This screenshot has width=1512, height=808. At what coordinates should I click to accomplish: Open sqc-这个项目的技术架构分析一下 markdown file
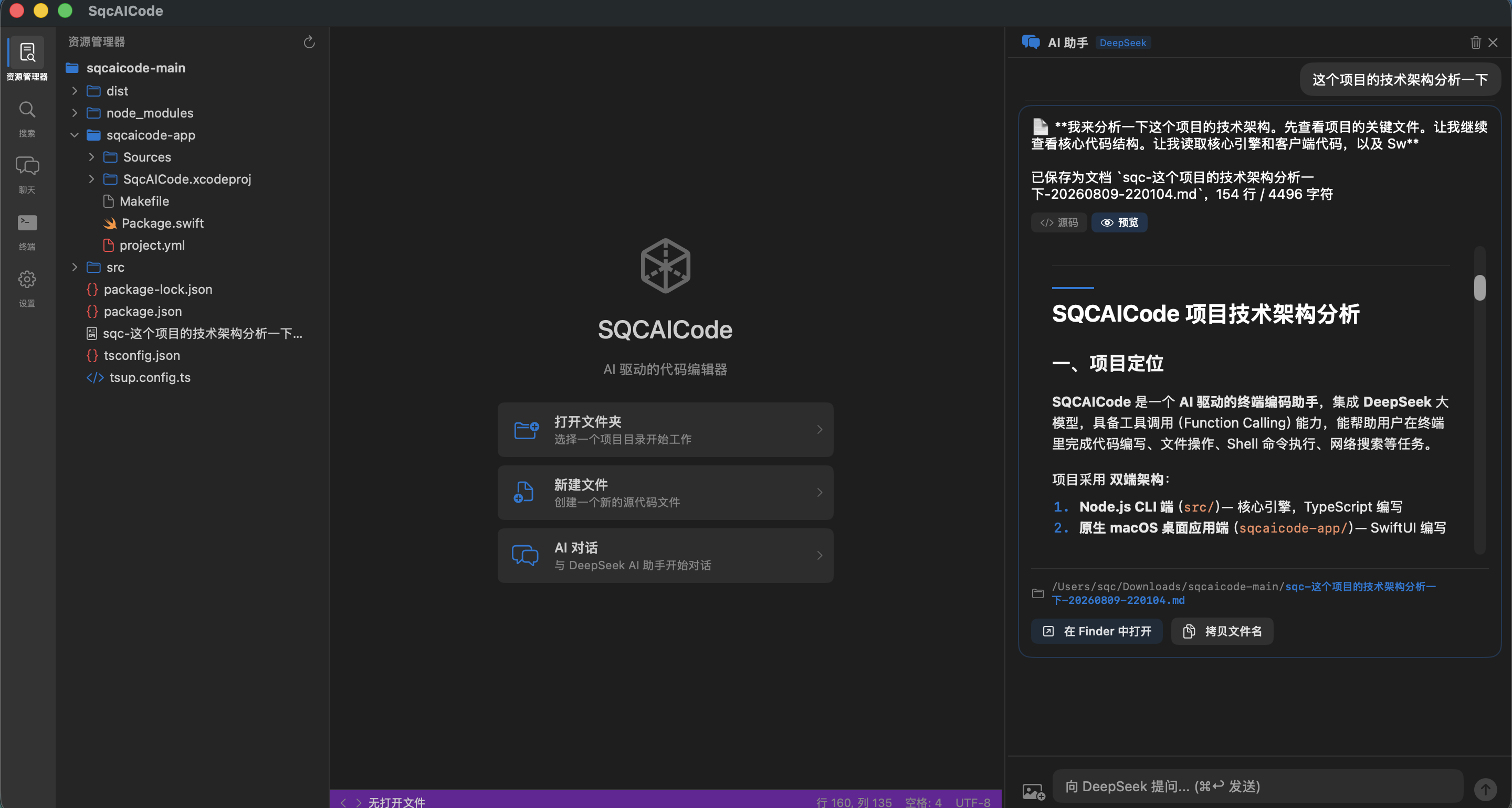click(203, 333)
